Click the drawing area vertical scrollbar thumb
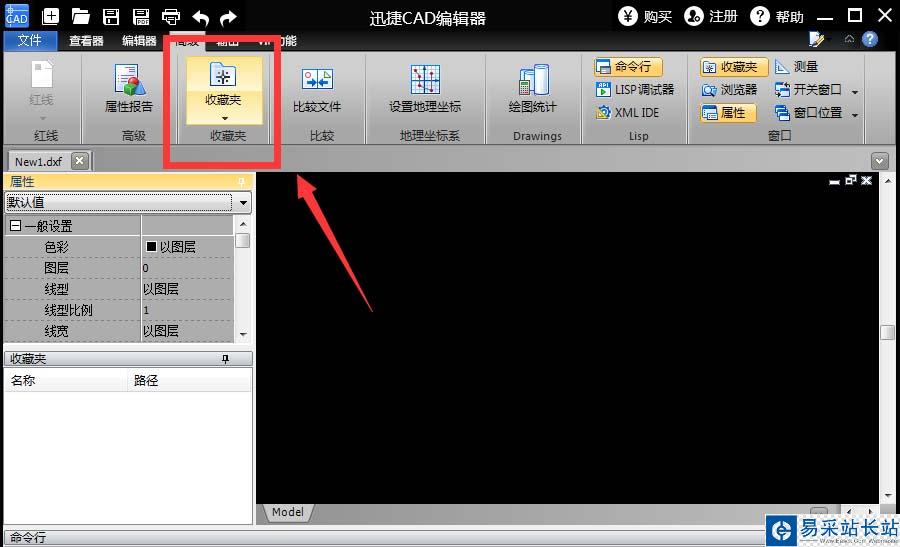This screenshot has height=547, width=900. coord(887,332)
